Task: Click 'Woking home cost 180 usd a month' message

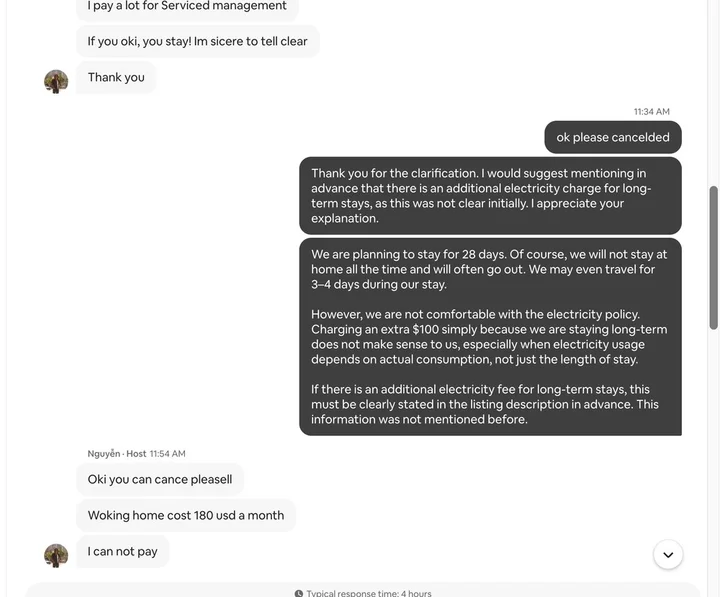Action: [x=186, y=515]
